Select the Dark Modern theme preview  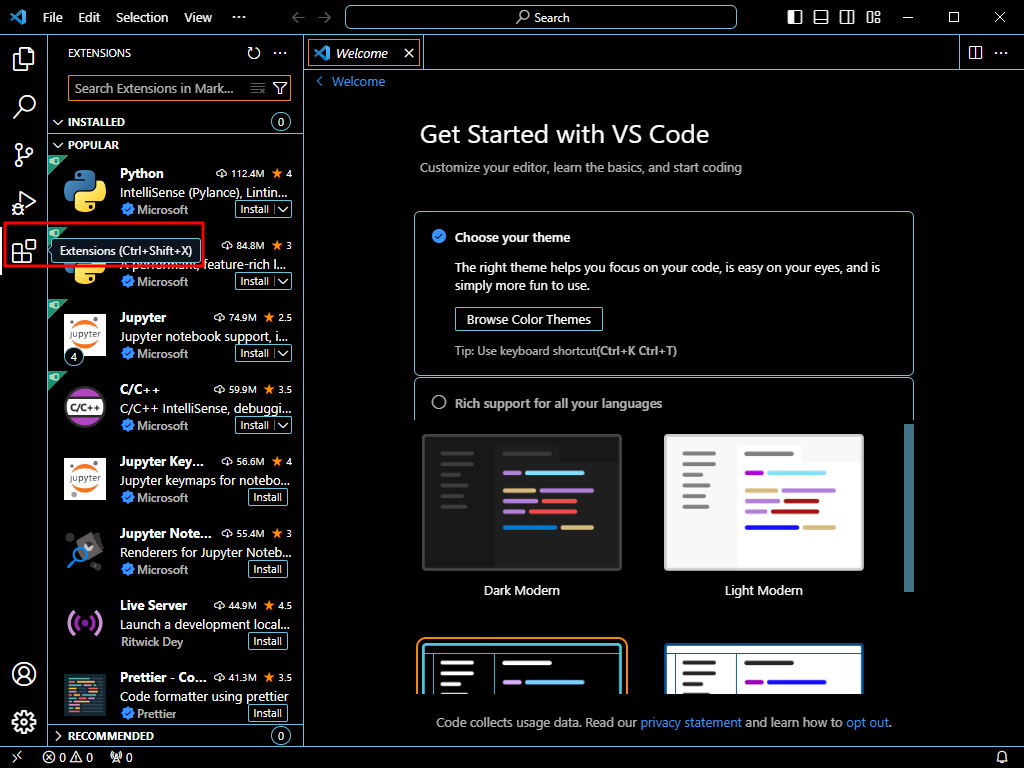point(522,502)
